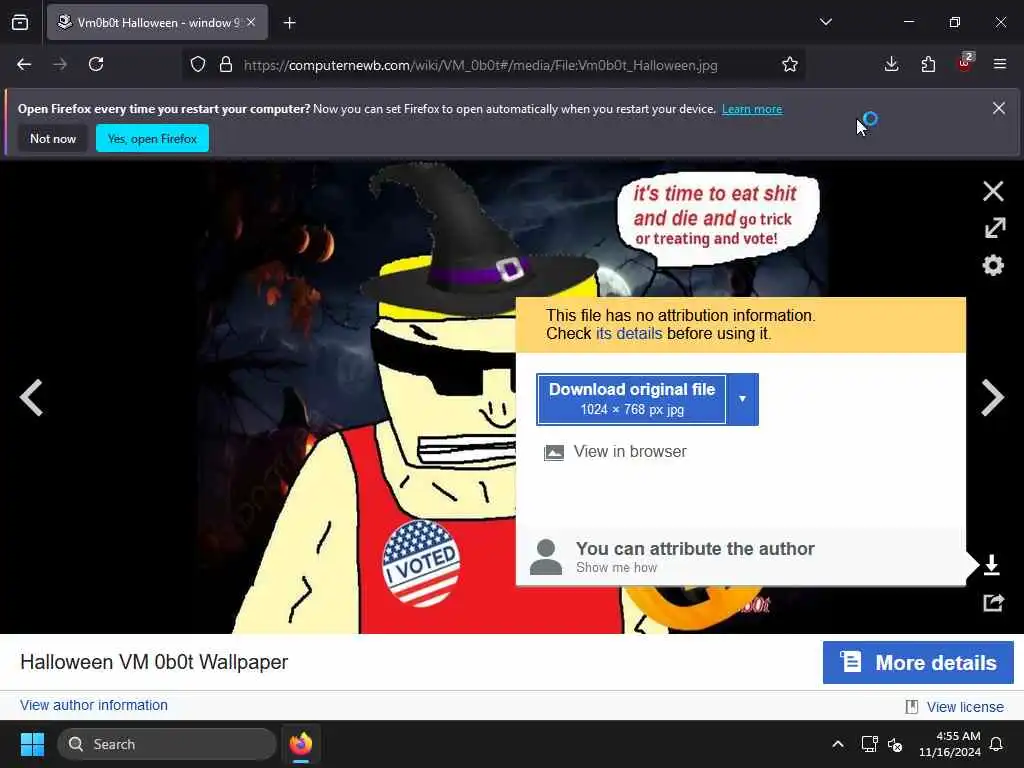
Task: Go back with browser back arrow
Action: click(24, 64)
